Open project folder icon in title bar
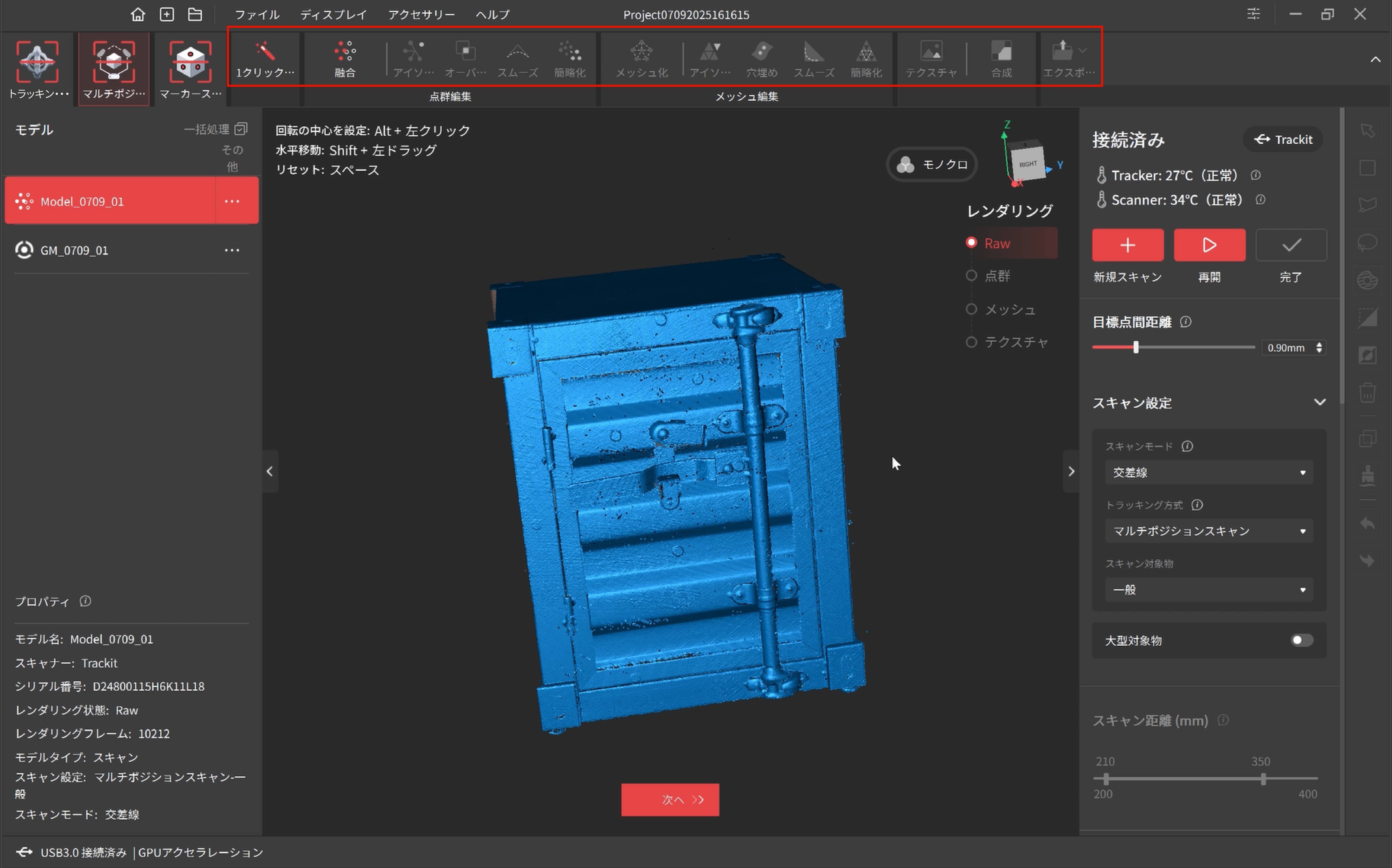 pyautogui.click(x=195, y=14)
